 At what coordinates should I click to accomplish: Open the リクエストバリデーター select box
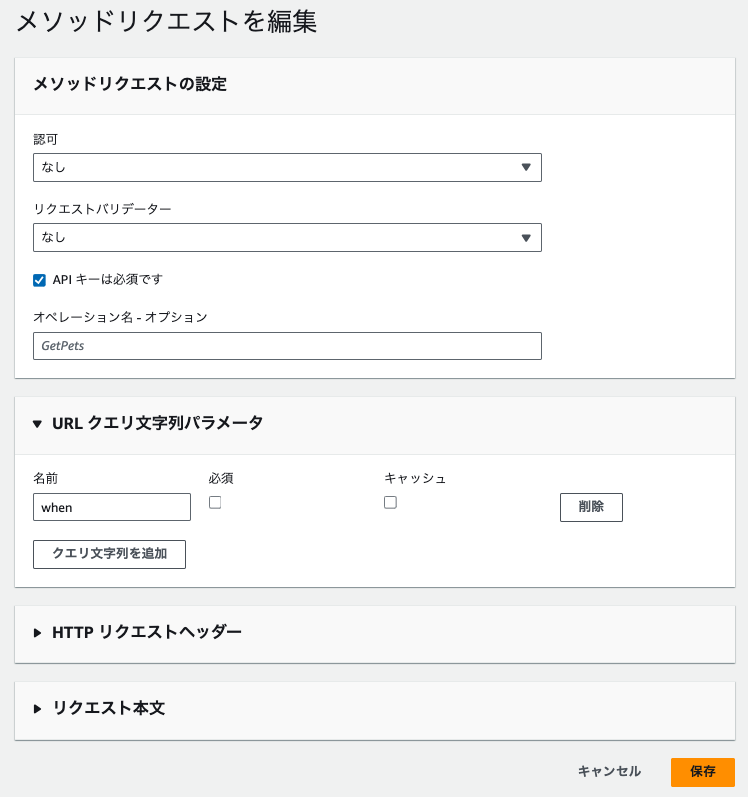click(286, 237)
